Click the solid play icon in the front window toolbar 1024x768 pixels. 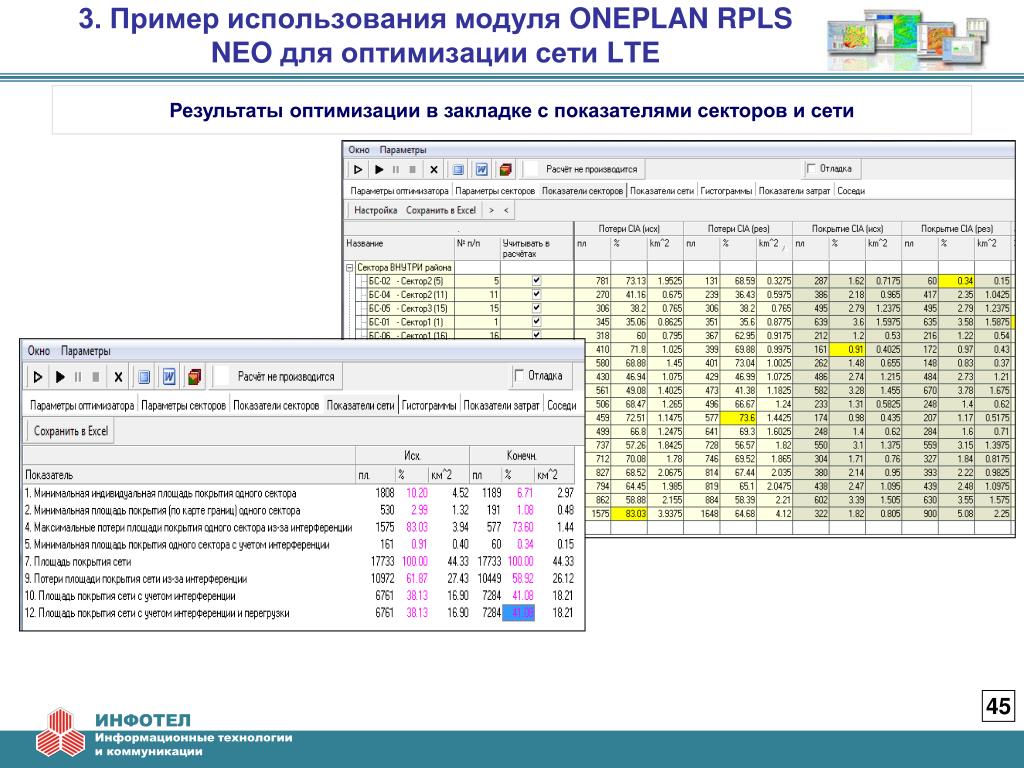pyautogui.click(x=60, y=377)
